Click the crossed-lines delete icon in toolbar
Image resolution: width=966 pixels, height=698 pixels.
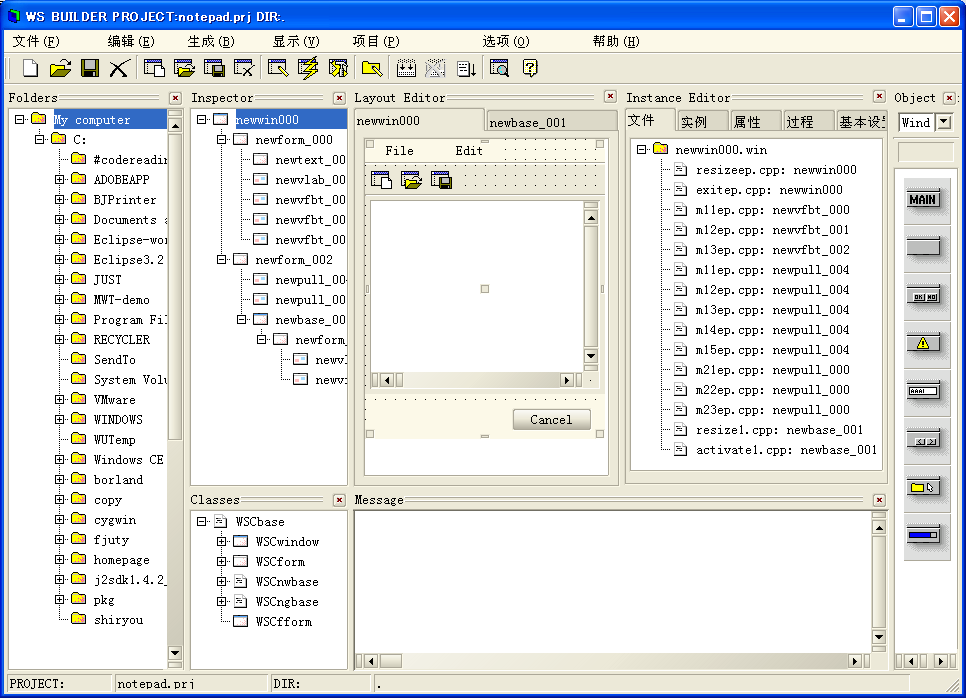pos(119,68)
